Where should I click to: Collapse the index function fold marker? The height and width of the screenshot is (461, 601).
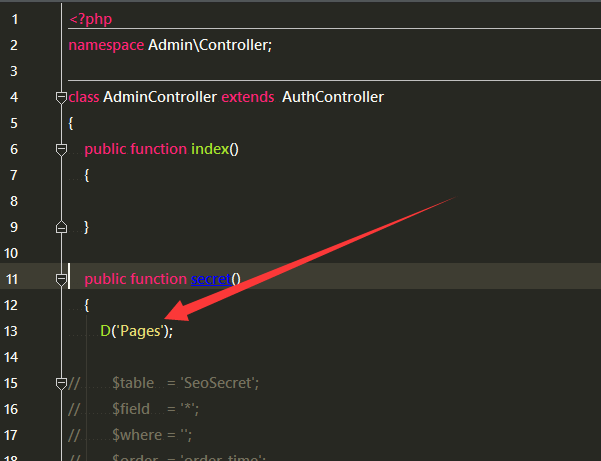click(x=61, y=149)
